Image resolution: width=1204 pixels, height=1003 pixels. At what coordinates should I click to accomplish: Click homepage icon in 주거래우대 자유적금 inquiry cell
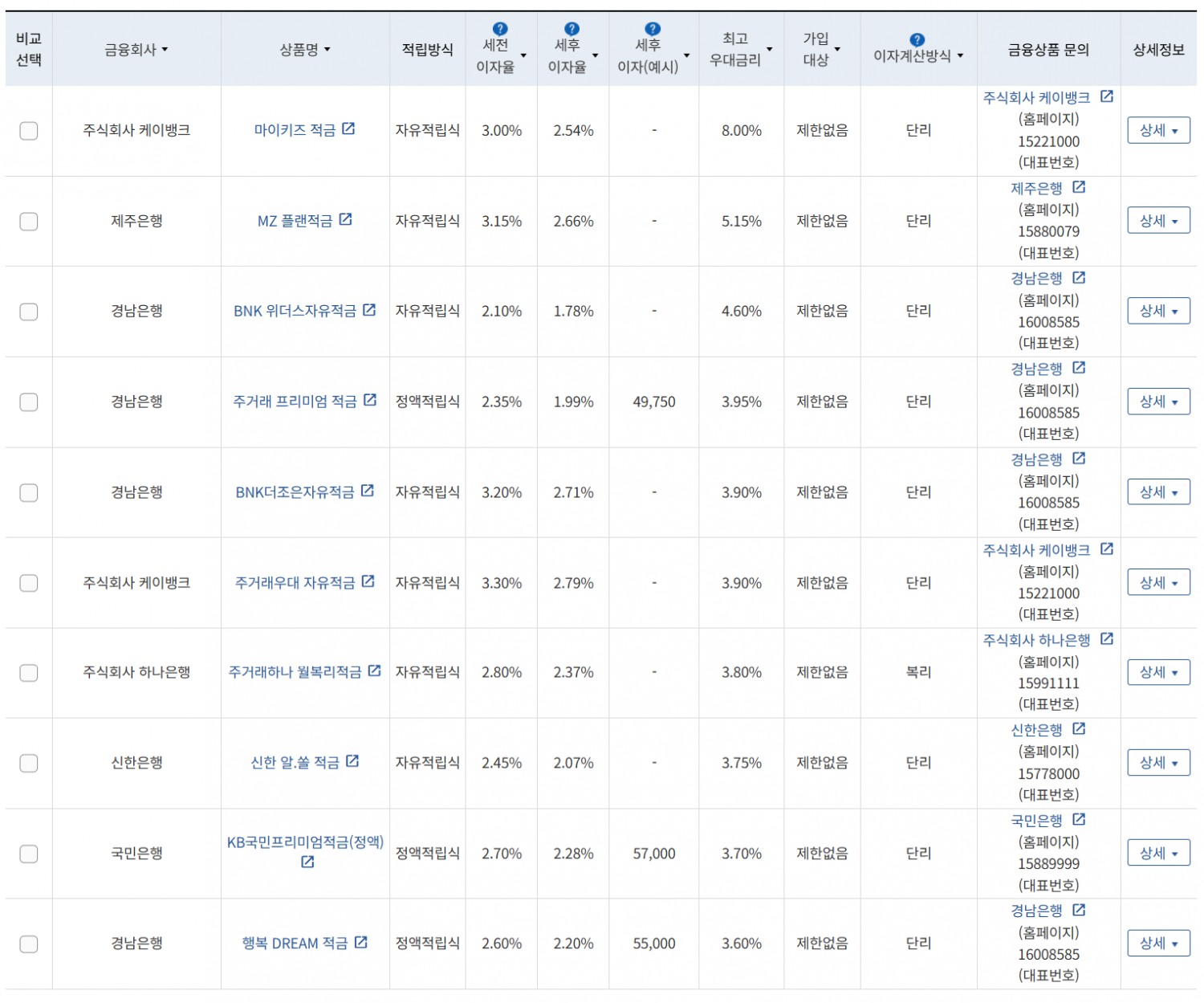click(x=1107, y=549)
